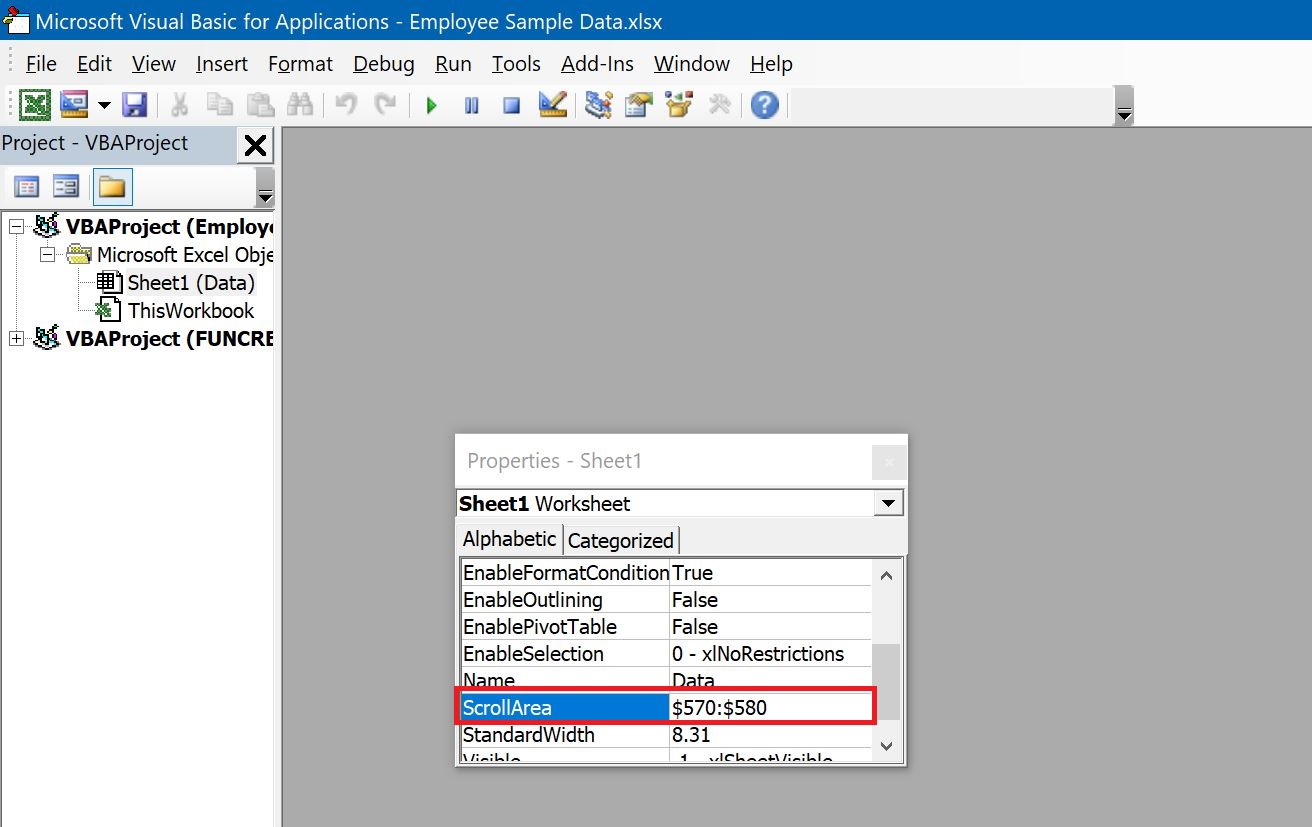Click the Reset stop icon
The width and height of the screenshot is (1312, 827).
pos(511,105)
